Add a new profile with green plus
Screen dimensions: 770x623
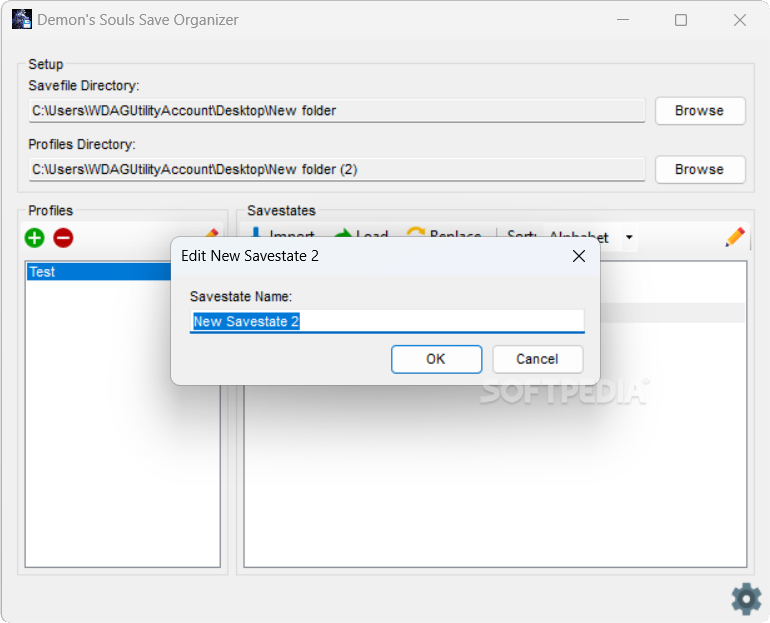(x=34, y=238)
